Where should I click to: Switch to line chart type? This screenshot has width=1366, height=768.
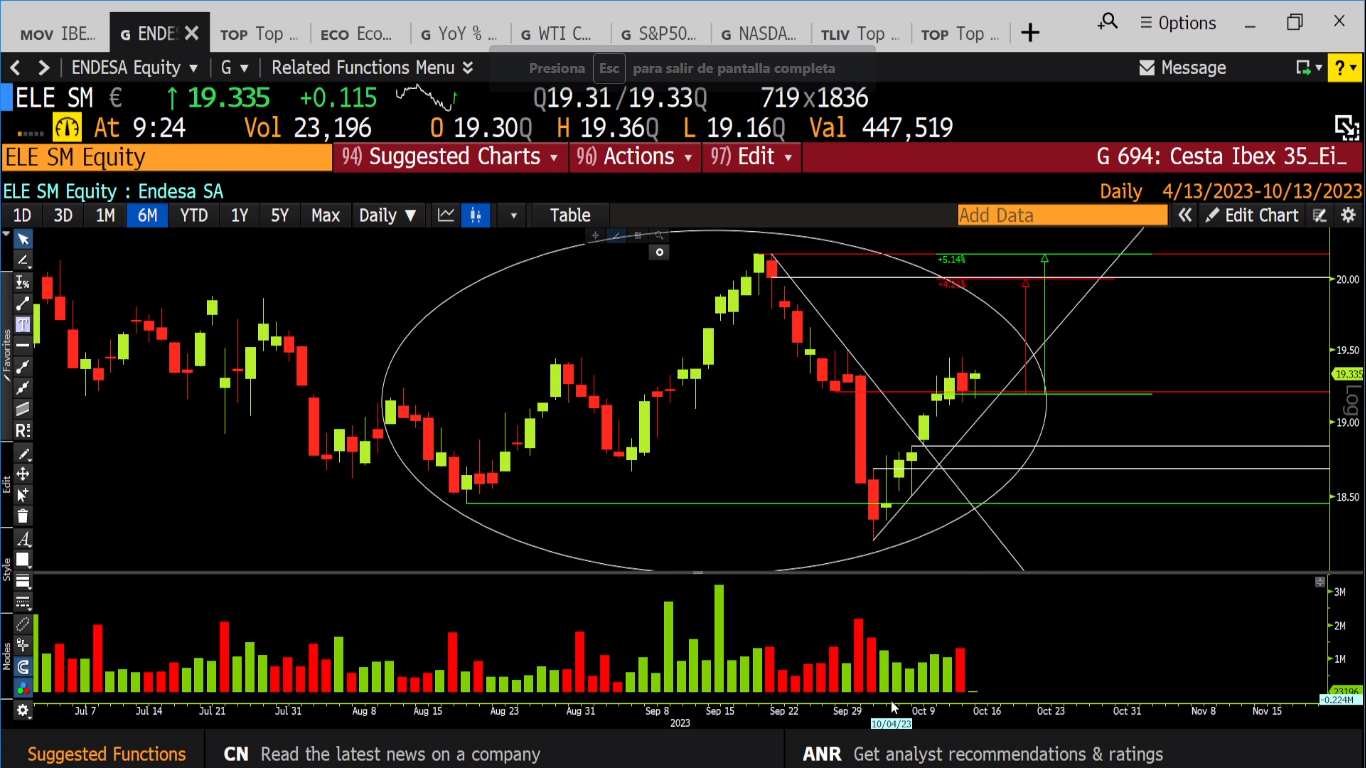click(x=446, y=215)
